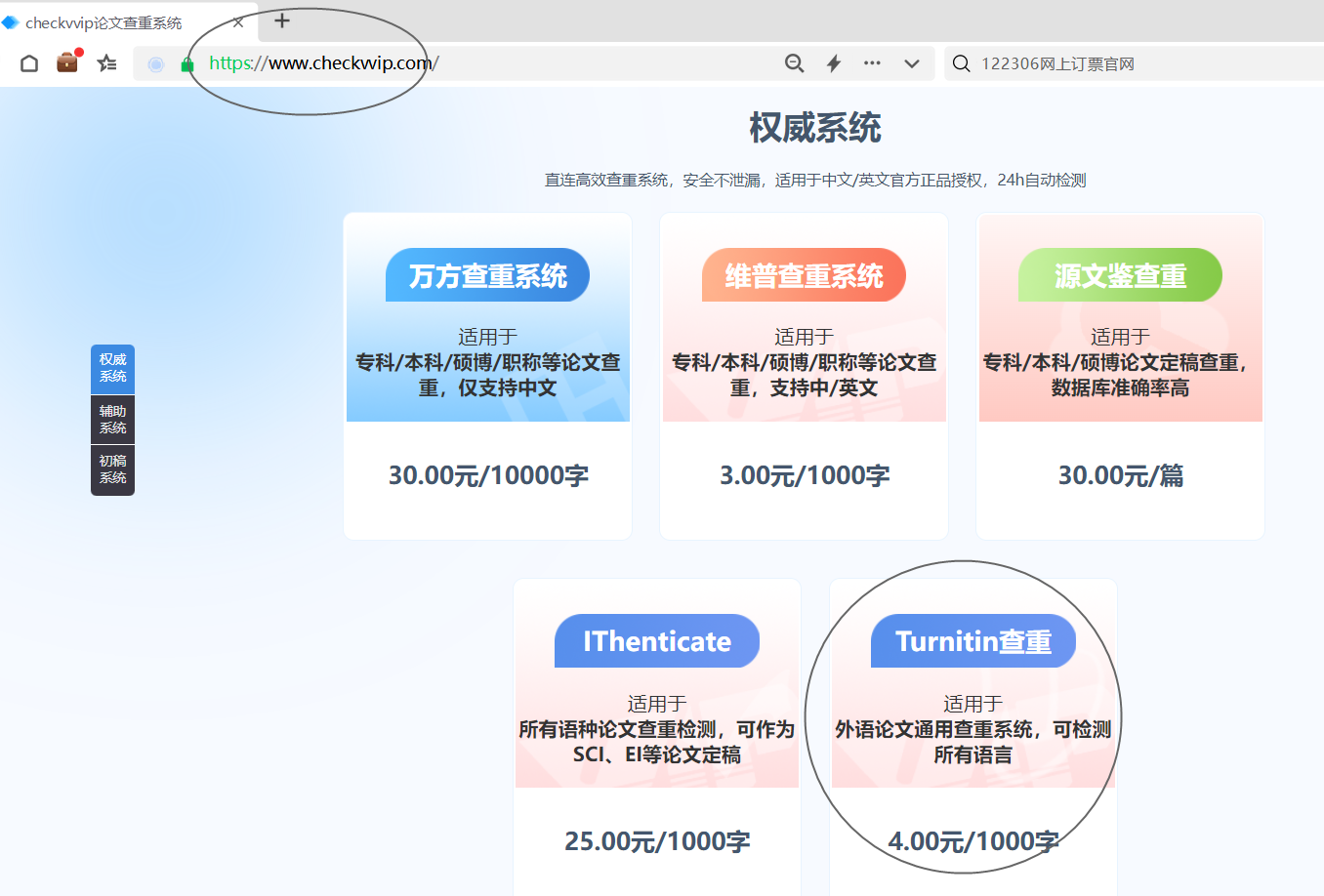Image resolution: width=1324 pixels, height=896 pixels.
Task: Jump to 权威系统 in side navigation
Action: pos(112,368)
